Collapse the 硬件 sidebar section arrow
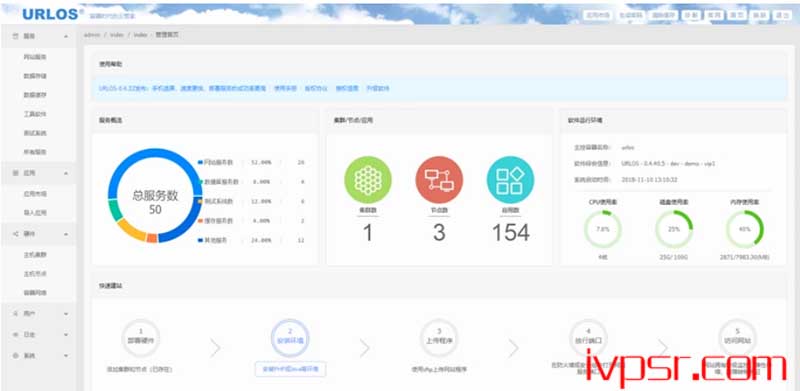The image size is (800, 391). (66, 234)
